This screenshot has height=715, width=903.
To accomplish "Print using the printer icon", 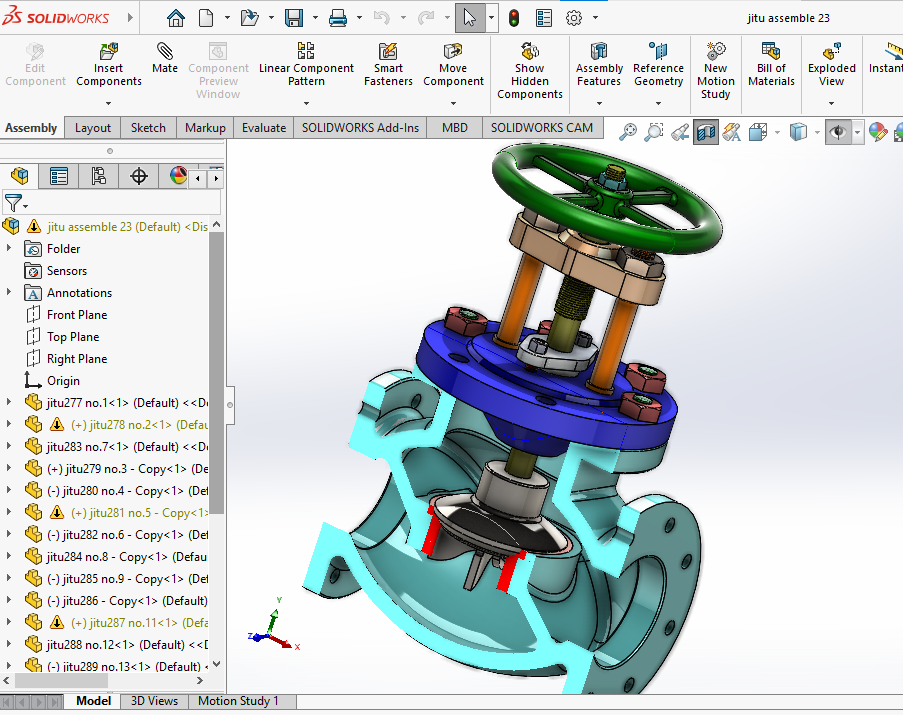I will coord(337,18).
